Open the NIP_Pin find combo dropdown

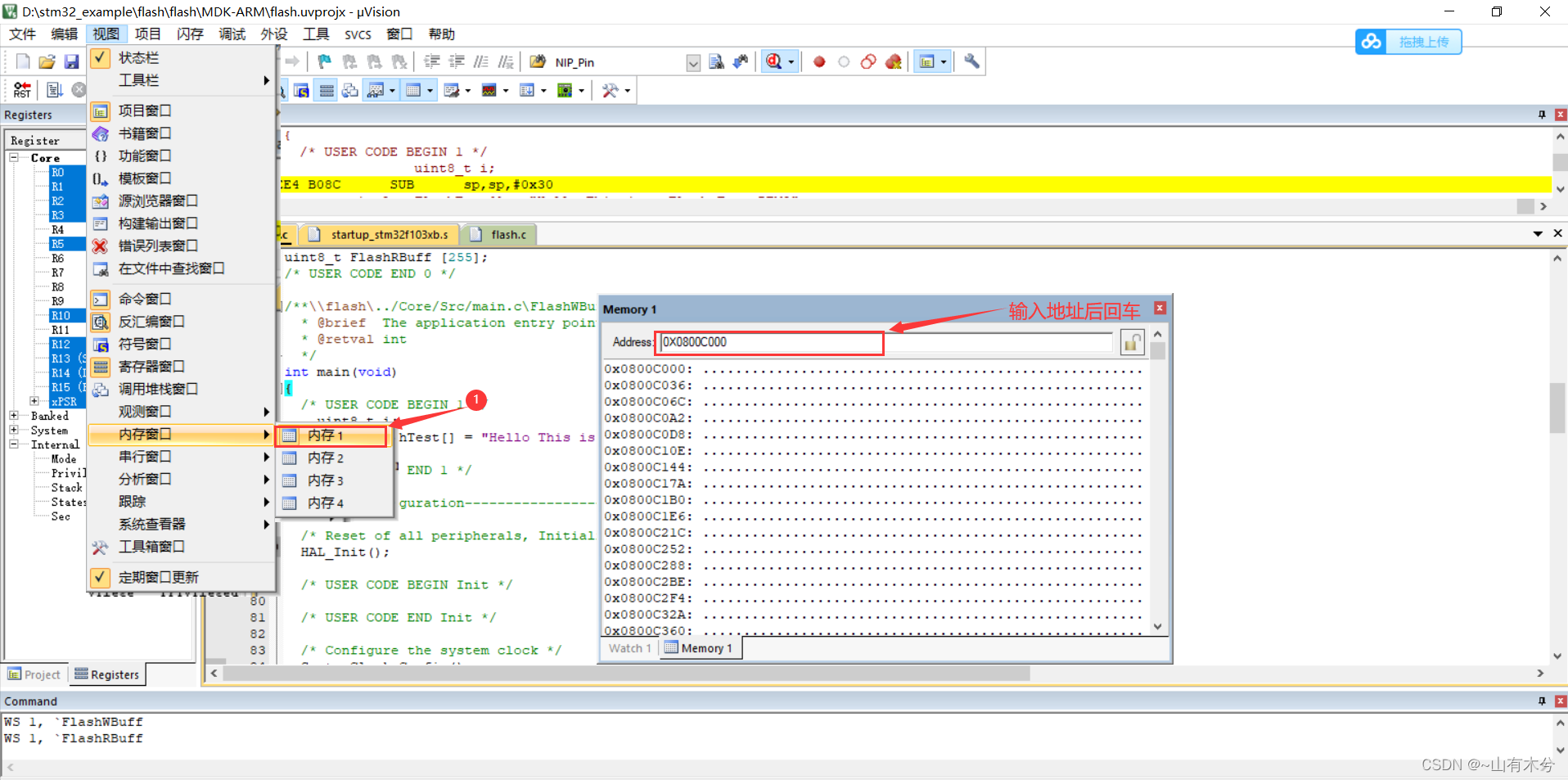[x=693, y=62]
